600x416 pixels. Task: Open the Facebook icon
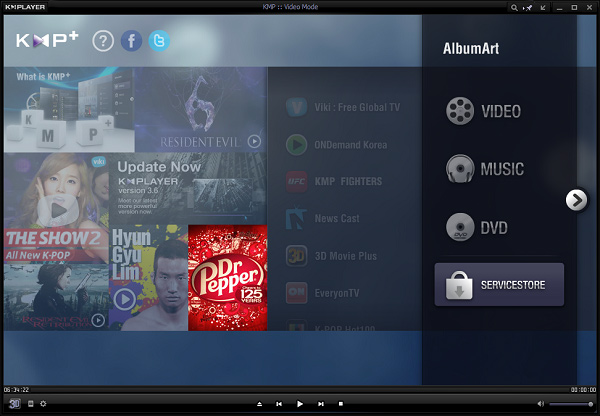tap(131, 41)
